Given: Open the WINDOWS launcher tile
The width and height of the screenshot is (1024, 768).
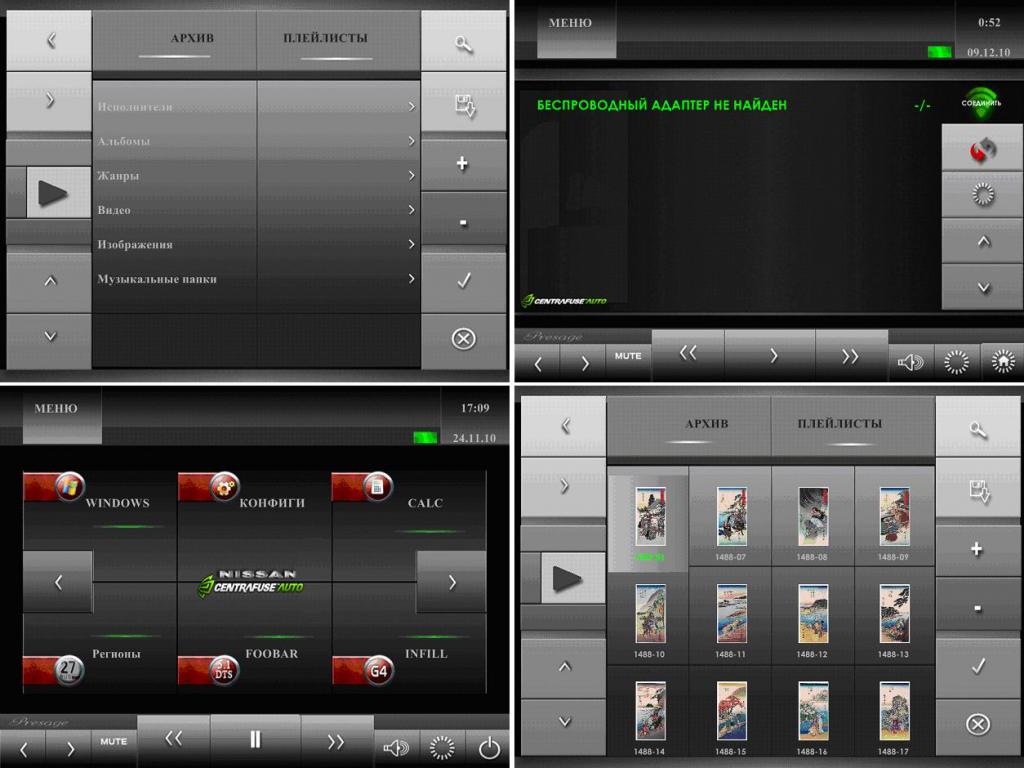Looking at the screenshot, I should pos(100,502).
